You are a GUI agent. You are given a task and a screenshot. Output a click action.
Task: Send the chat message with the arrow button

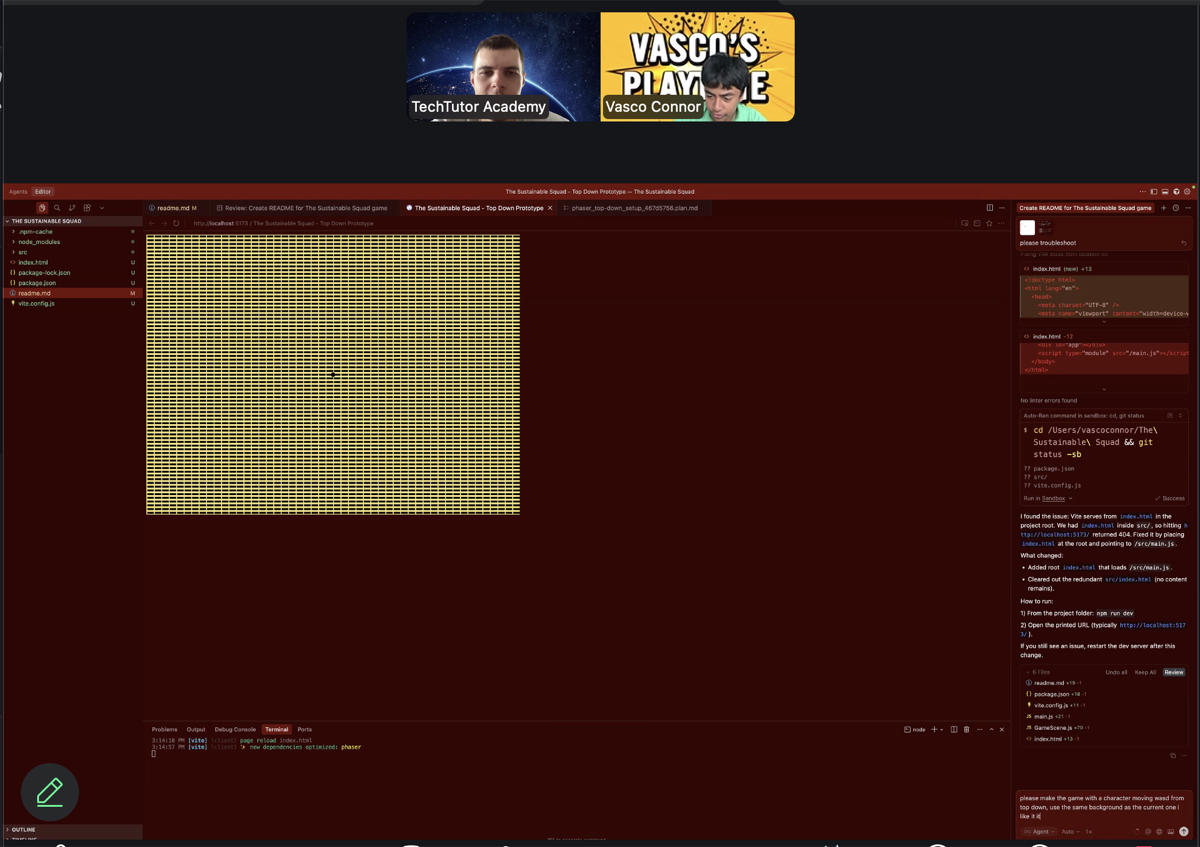(1183, 831)
